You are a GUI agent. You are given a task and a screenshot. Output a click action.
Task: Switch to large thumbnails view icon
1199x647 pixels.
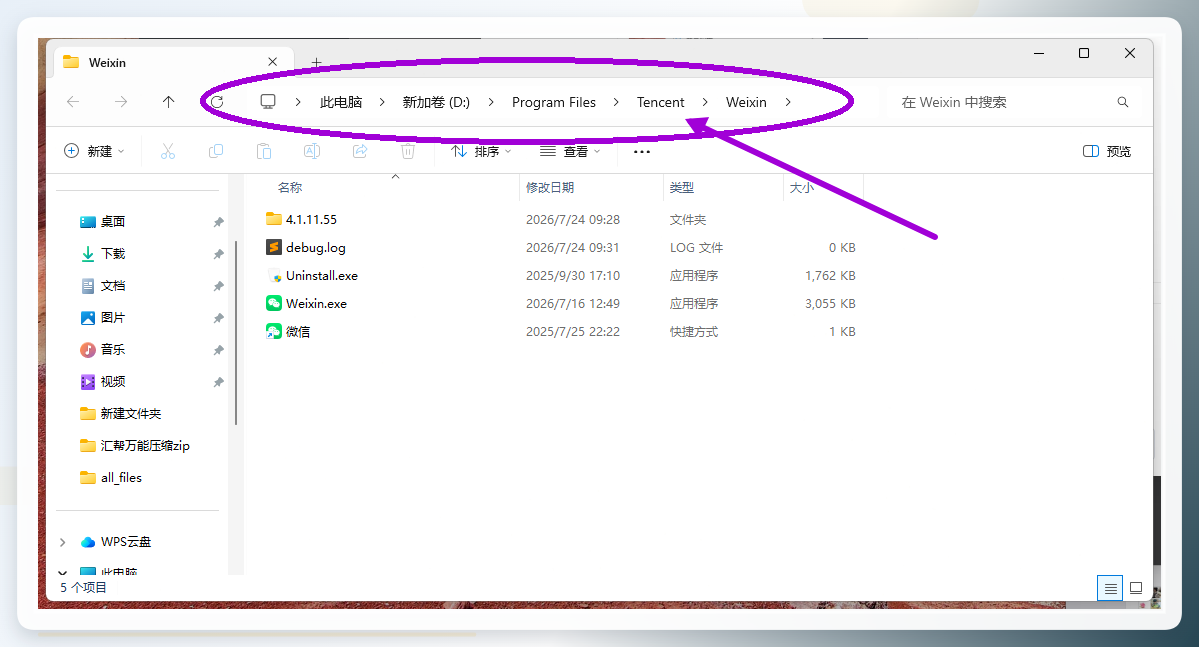click(x=1136, y=588)
